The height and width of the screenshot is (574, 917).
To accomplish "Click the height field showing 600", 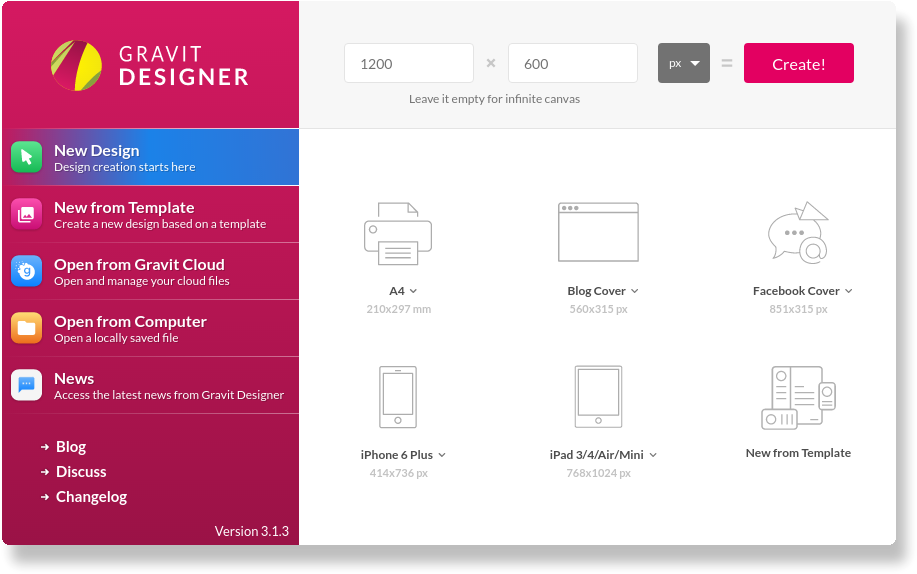I will pyautogui.click(x=573, y=63).
